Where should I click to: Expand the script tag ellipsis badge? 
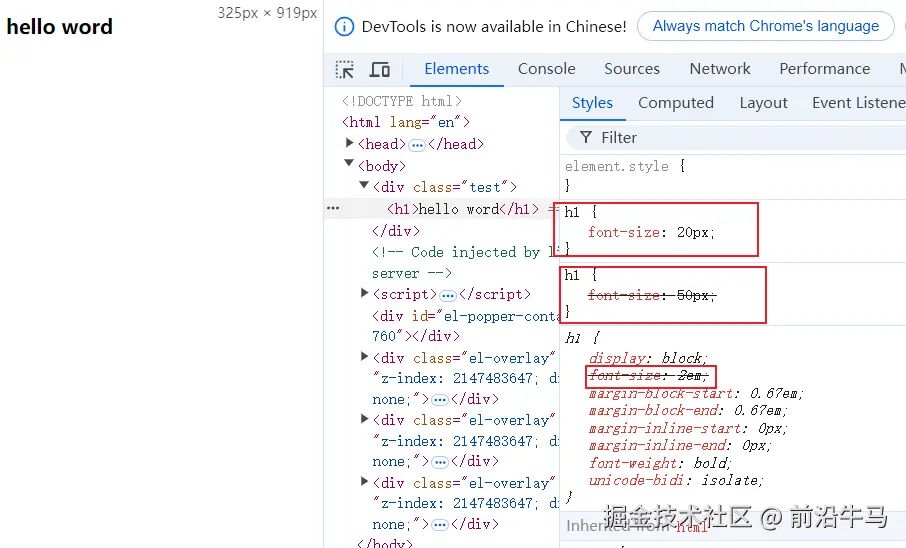pyautogui.click(x=448, y=295)
